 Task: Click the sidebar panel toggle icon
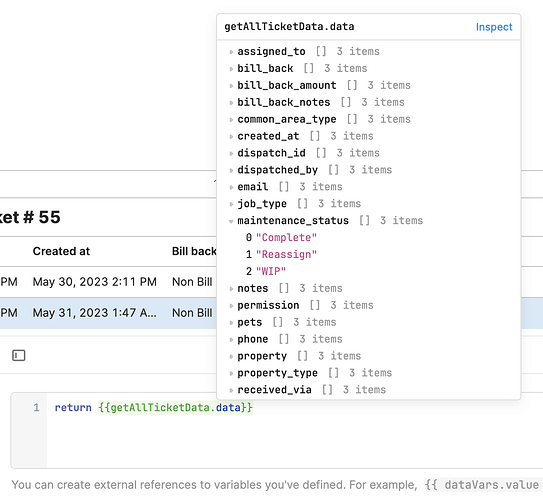19,355
